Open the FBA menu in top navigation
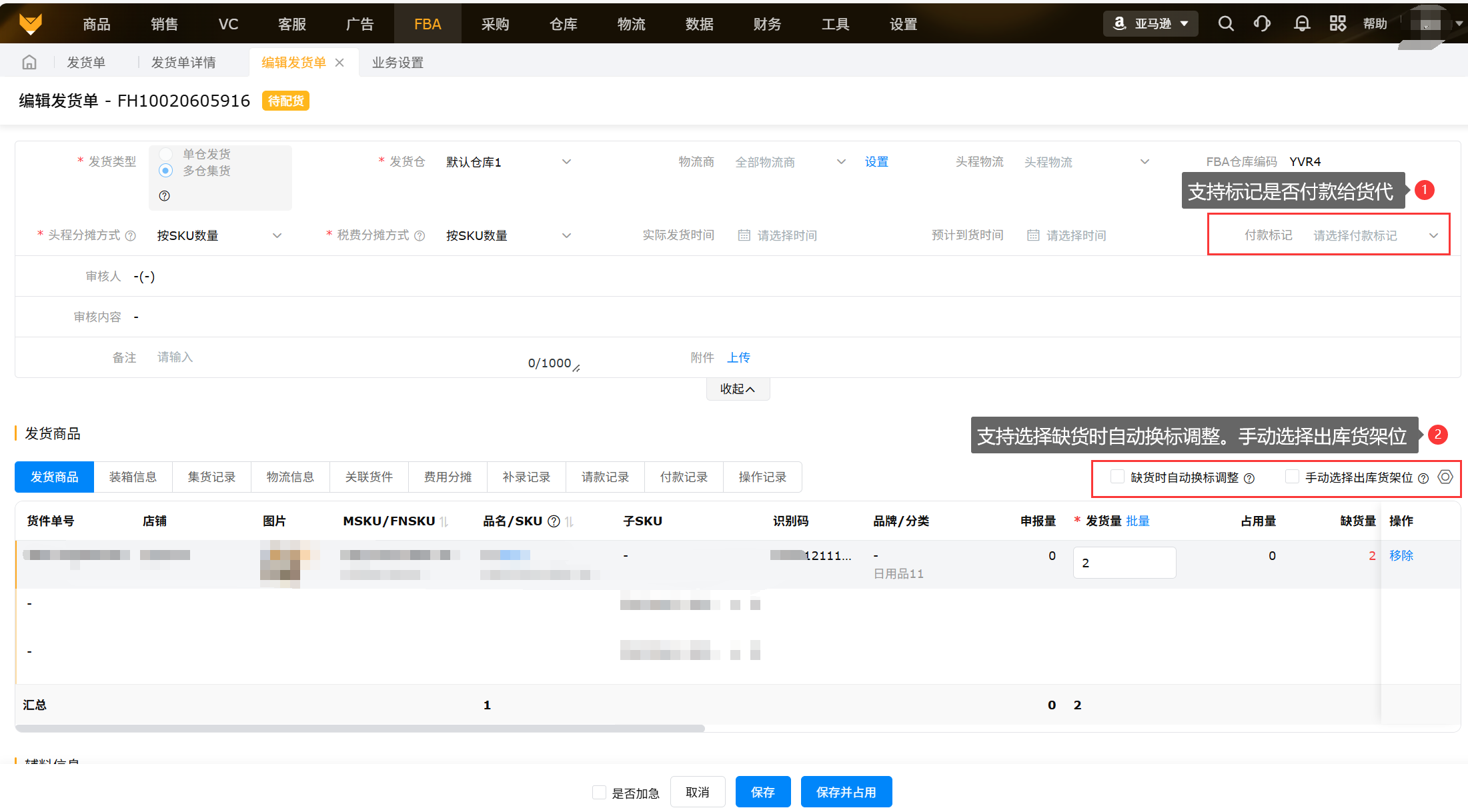 point(428,24)
